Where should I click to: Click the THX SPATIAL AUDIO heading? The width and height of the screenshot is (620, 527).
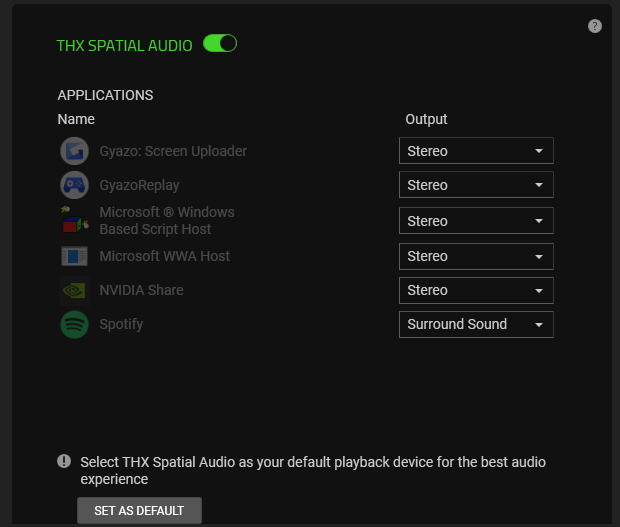pyautogui.click(x=125, y=46)
